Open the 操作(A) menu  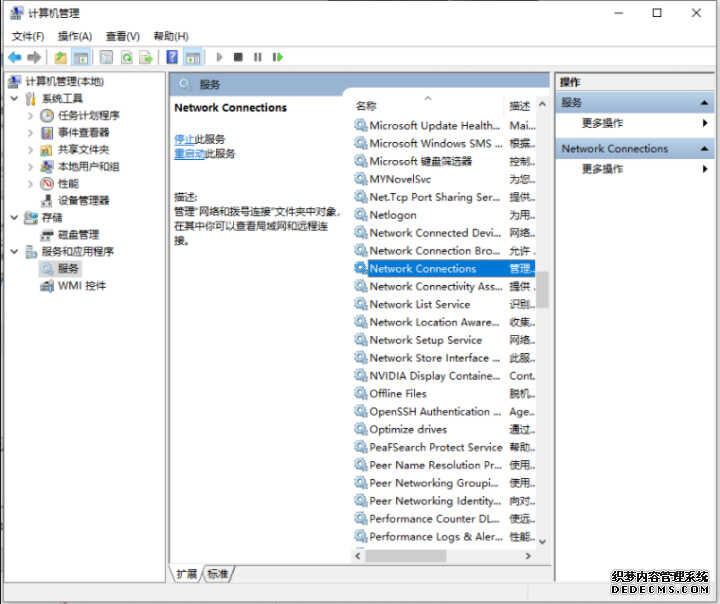[x=75, y=36]
